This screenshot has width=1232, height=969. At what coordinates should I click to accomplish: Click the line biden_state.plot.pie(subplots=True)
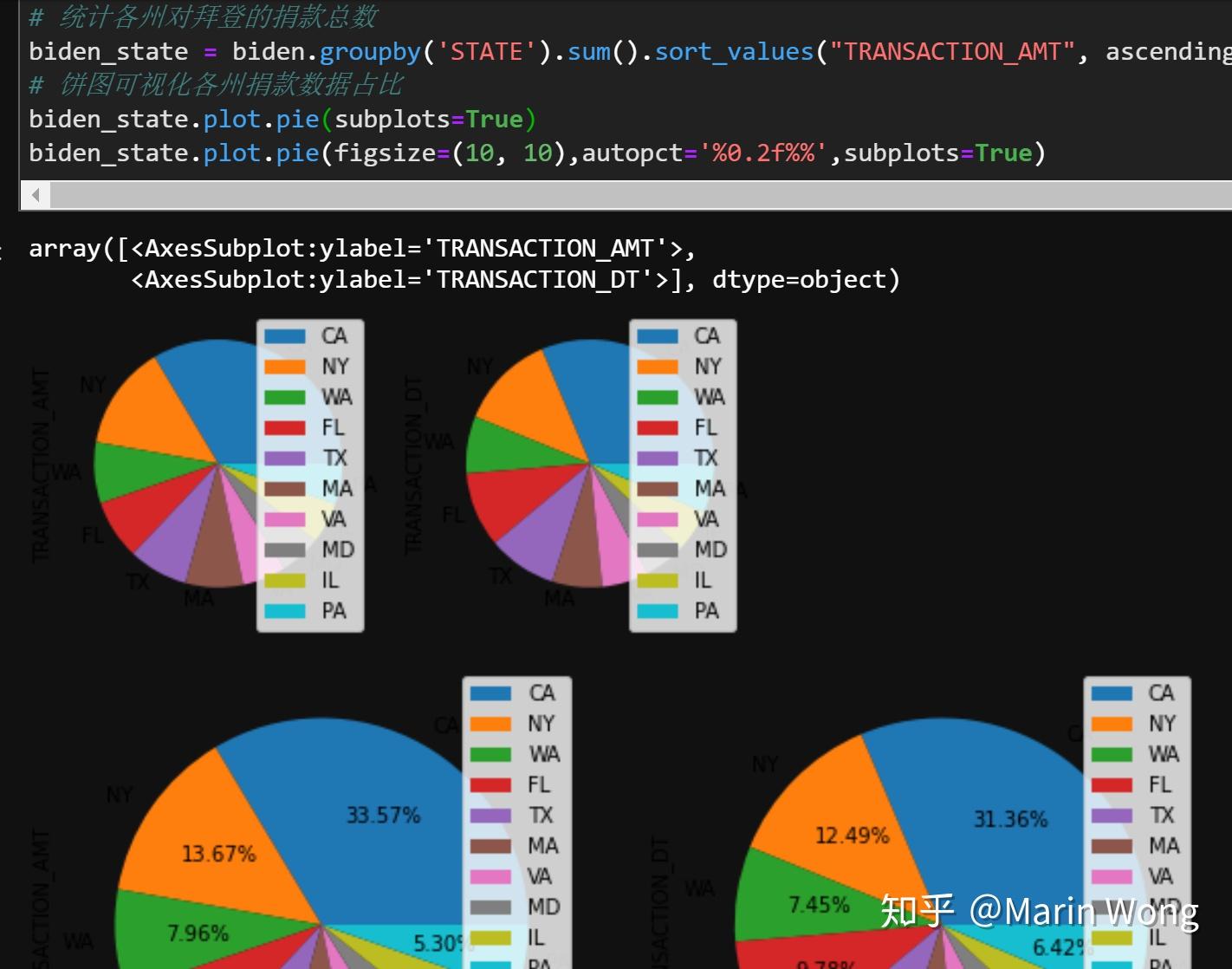[x=282, y=119]
